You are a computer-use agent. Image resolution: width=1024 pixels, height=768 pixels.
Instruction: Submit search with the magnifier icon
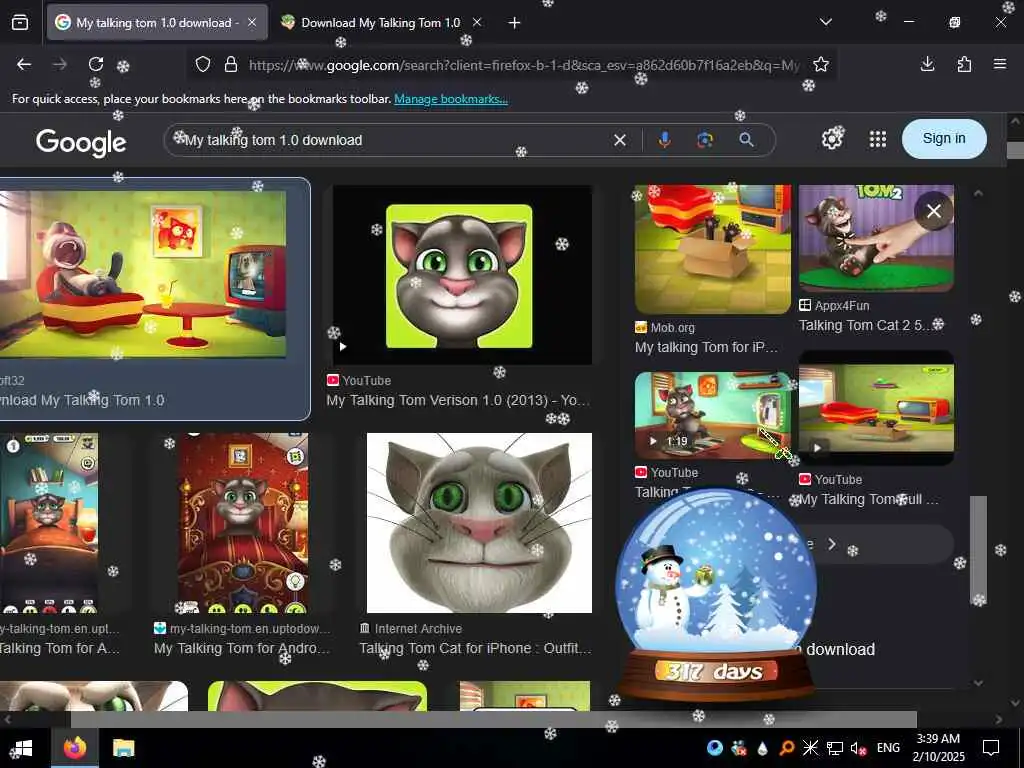746,140
